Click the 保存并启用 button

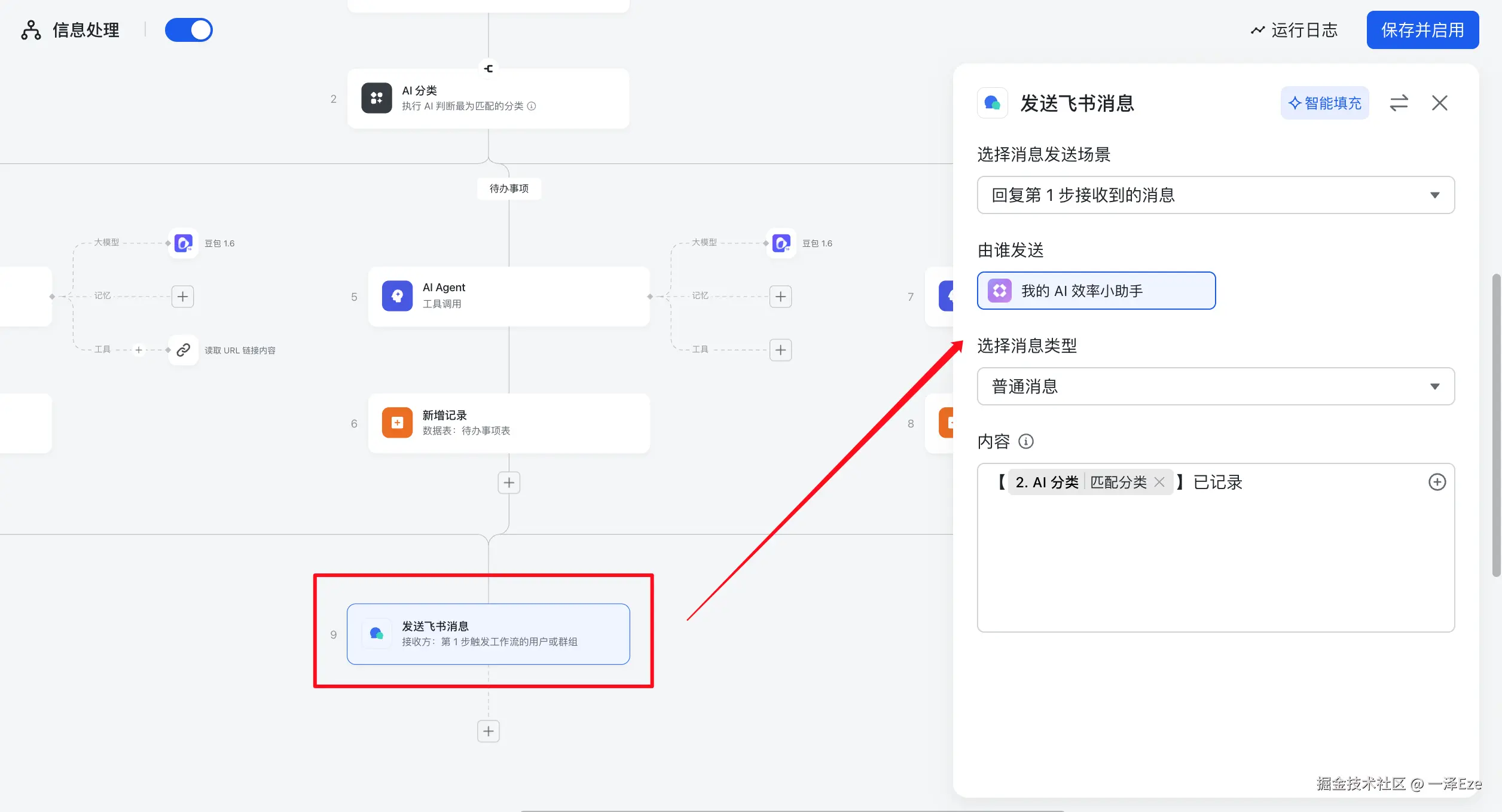point(1422,30)
